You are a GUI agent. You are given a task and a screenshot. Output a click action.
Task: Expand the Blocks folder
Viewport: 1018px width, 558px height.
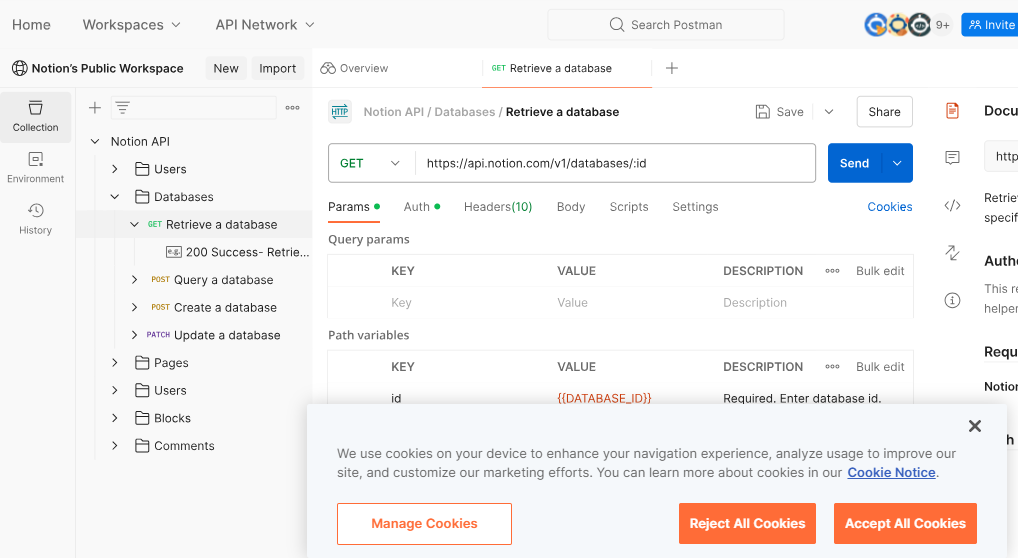tap(115, 418)
